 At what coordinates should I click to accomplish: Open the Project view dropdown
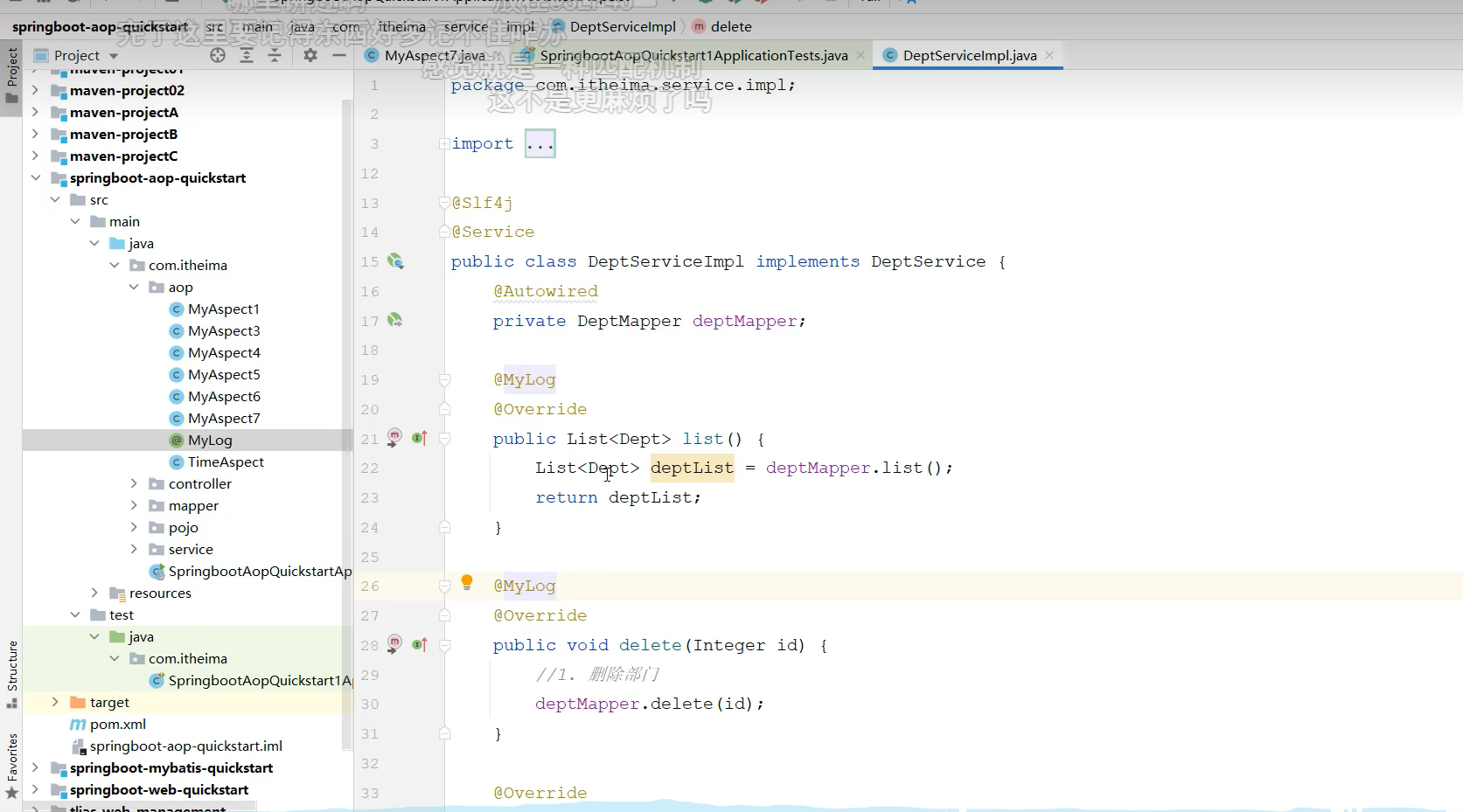coord(114,56)
